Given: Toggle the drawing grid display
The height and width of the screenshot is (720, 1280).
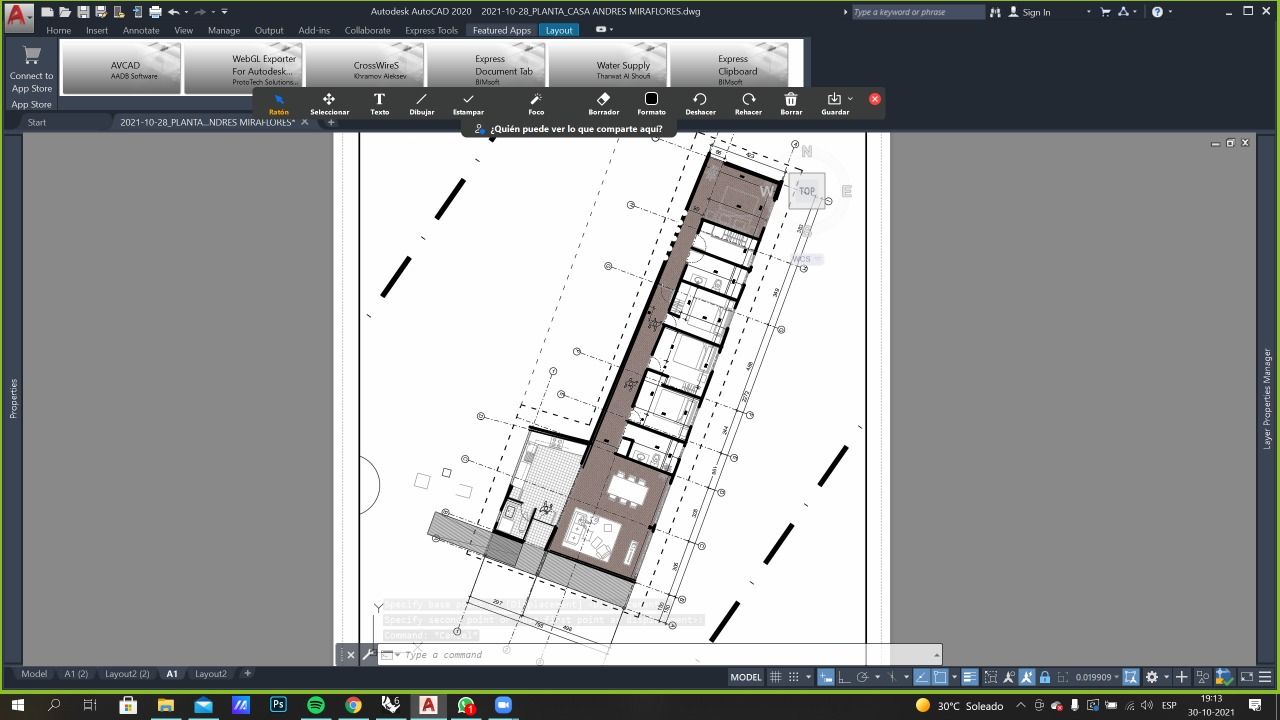Looking at the screenshot, I should (x=775, y=677).
